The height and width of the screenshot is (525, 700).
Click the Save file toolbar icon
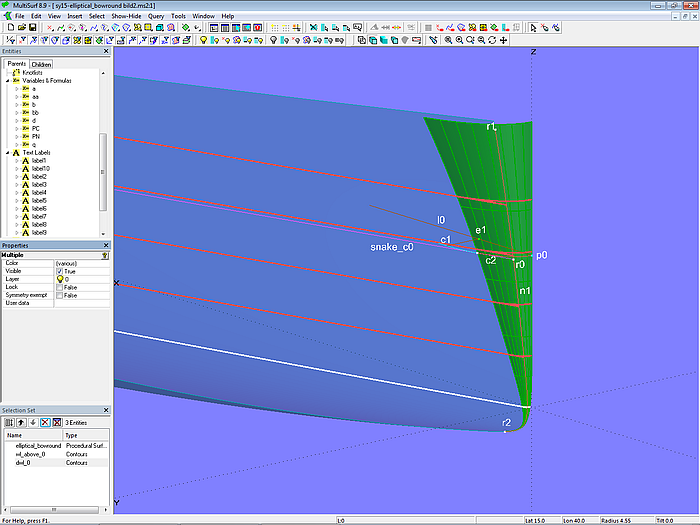[31, 28]
